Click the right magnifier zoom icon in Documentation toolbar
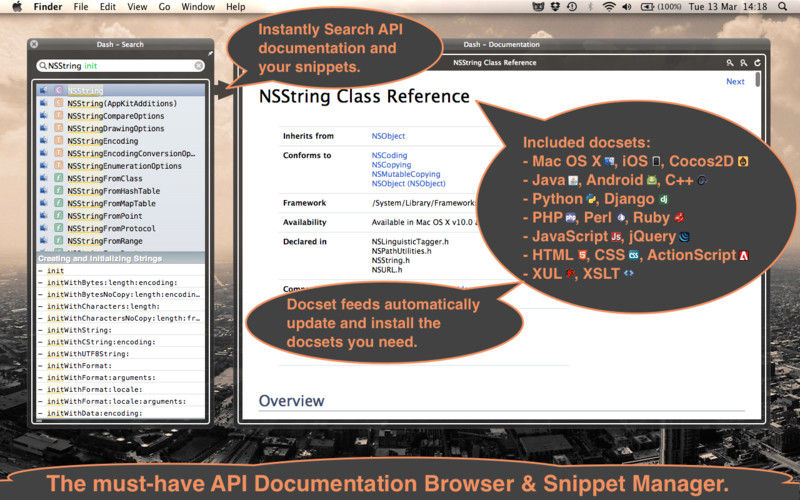800x500 pixels. tap(744, 63)
